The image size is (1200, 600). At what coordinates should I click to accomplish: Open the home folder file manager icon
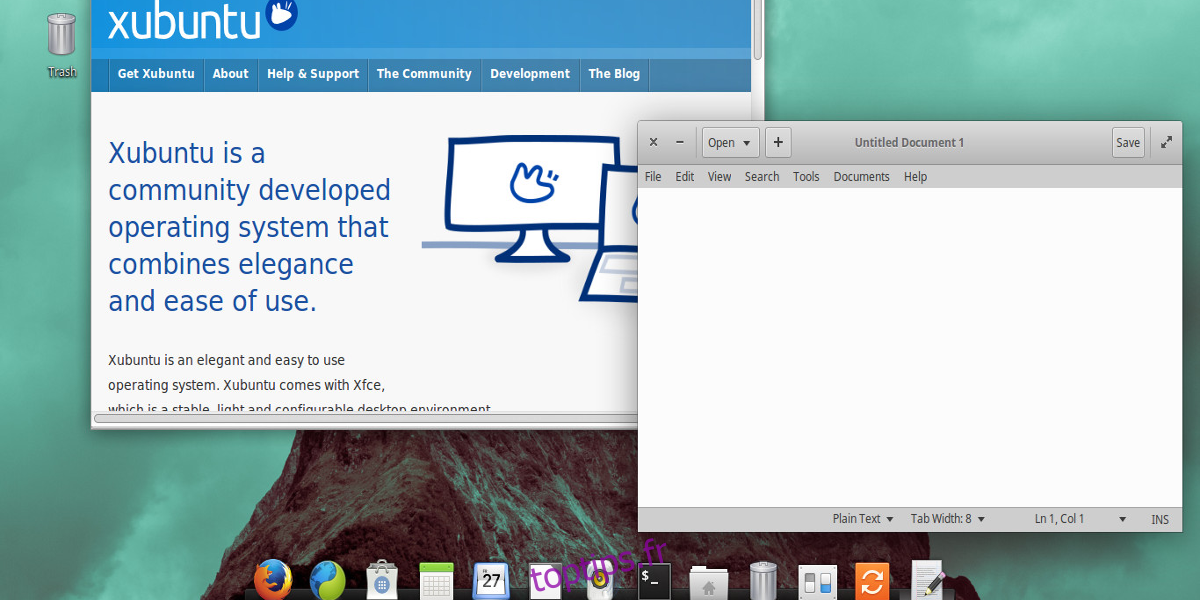pyautogui.click(x=708, y=582)
